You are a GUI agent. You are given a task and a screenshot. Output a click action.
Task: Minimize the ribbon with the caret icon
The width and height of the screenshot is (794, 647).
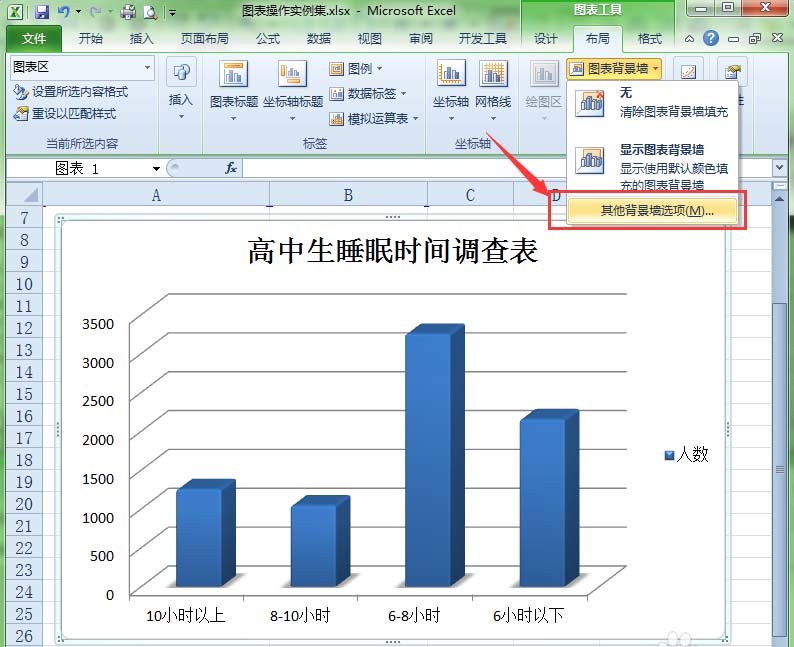(689, 39)
